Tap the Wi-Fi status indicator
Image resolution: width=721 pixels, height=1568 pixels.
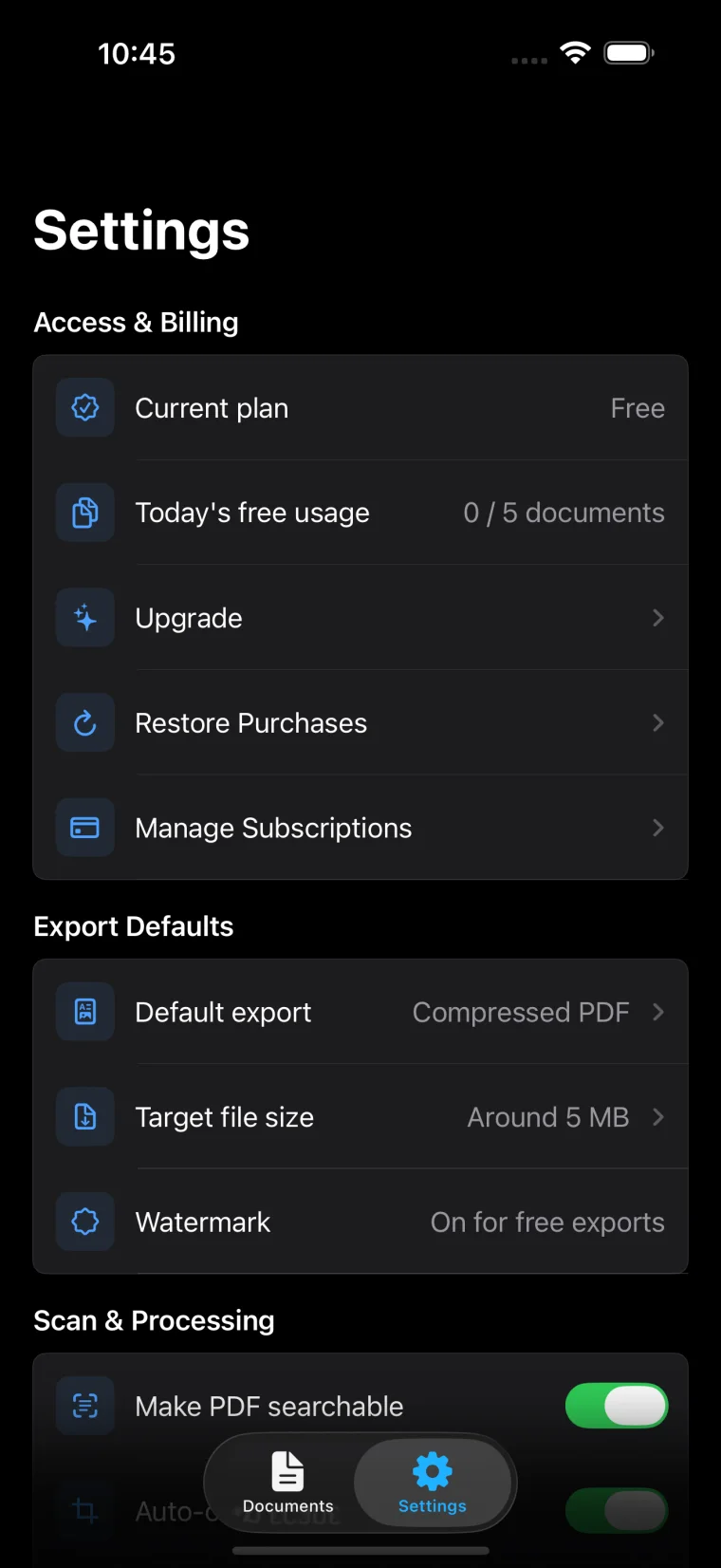[x=574, y=53]
